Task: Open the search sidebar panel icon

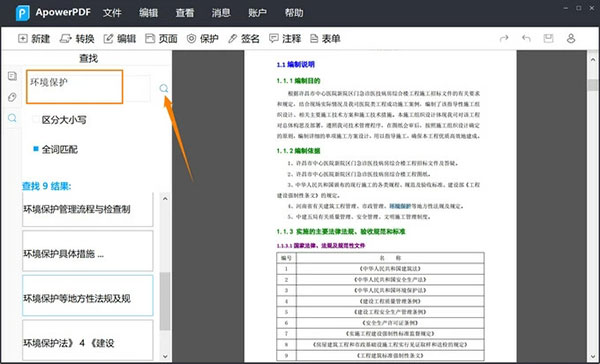Action: tap(12, 118)
